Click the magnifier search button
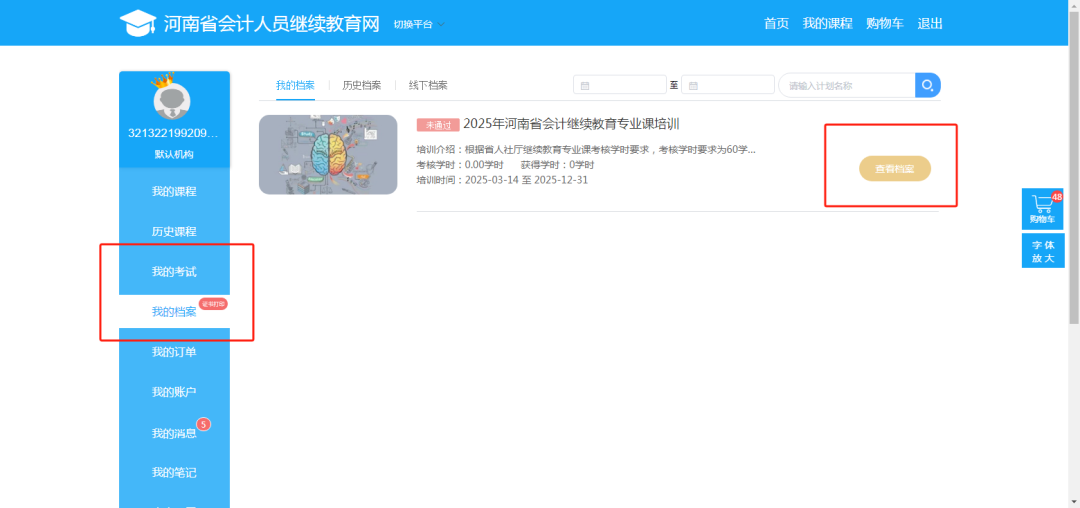Image resolution: width=1080 pixels, height=508 pixels. pyautogui.click(x=927, y=86)
